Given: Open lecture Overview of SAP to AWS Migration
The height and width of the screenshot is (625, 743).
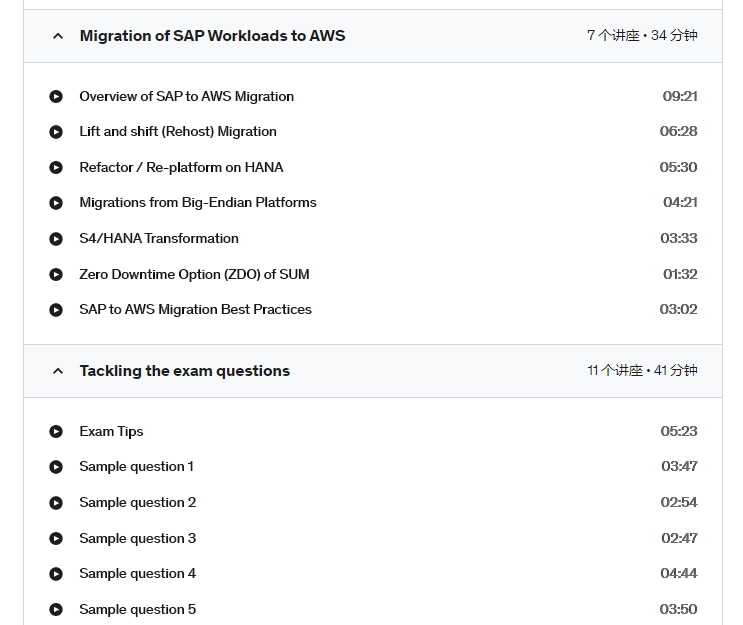Looking at the screenshot, I should (187, 96).
